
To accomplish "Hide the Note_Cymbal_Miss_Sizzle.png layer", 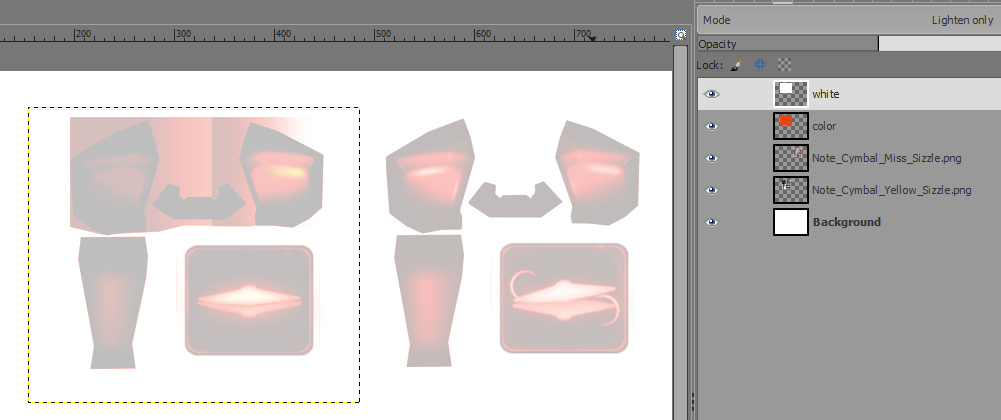I will (x=711, y=158).
